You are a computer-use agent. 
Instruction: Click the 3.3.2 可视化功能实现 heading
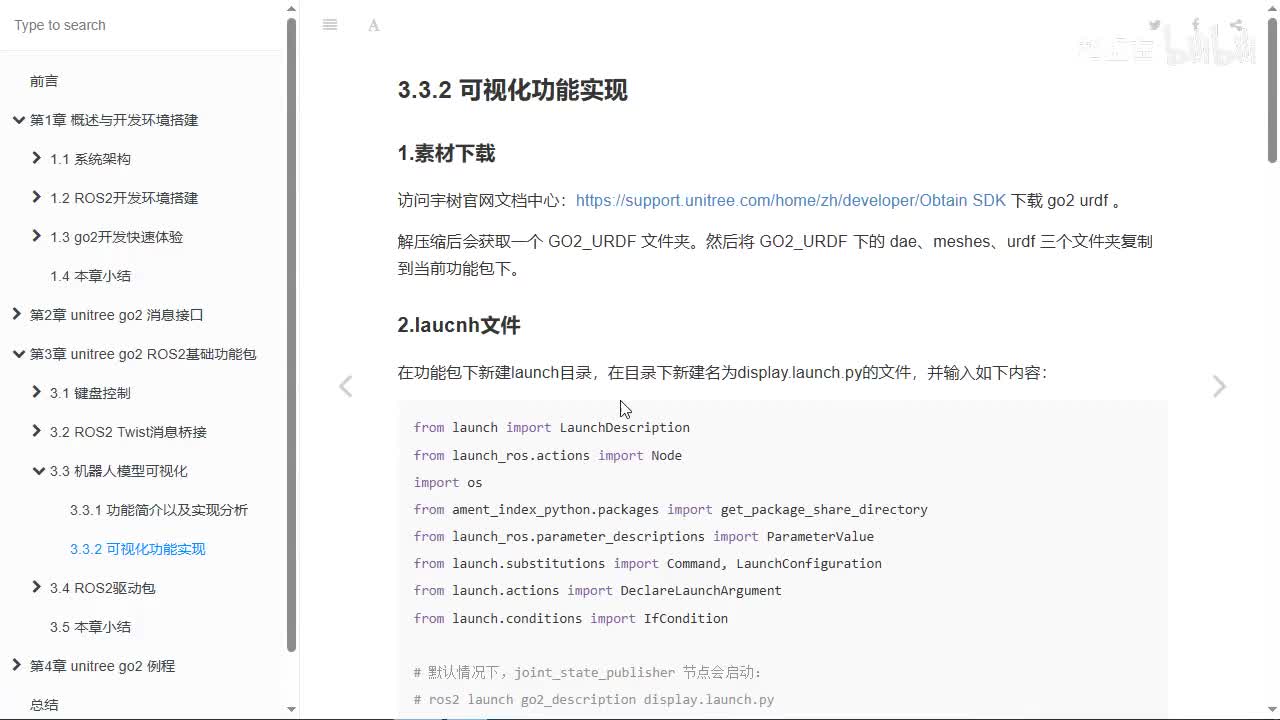click(x=512, y=90)
